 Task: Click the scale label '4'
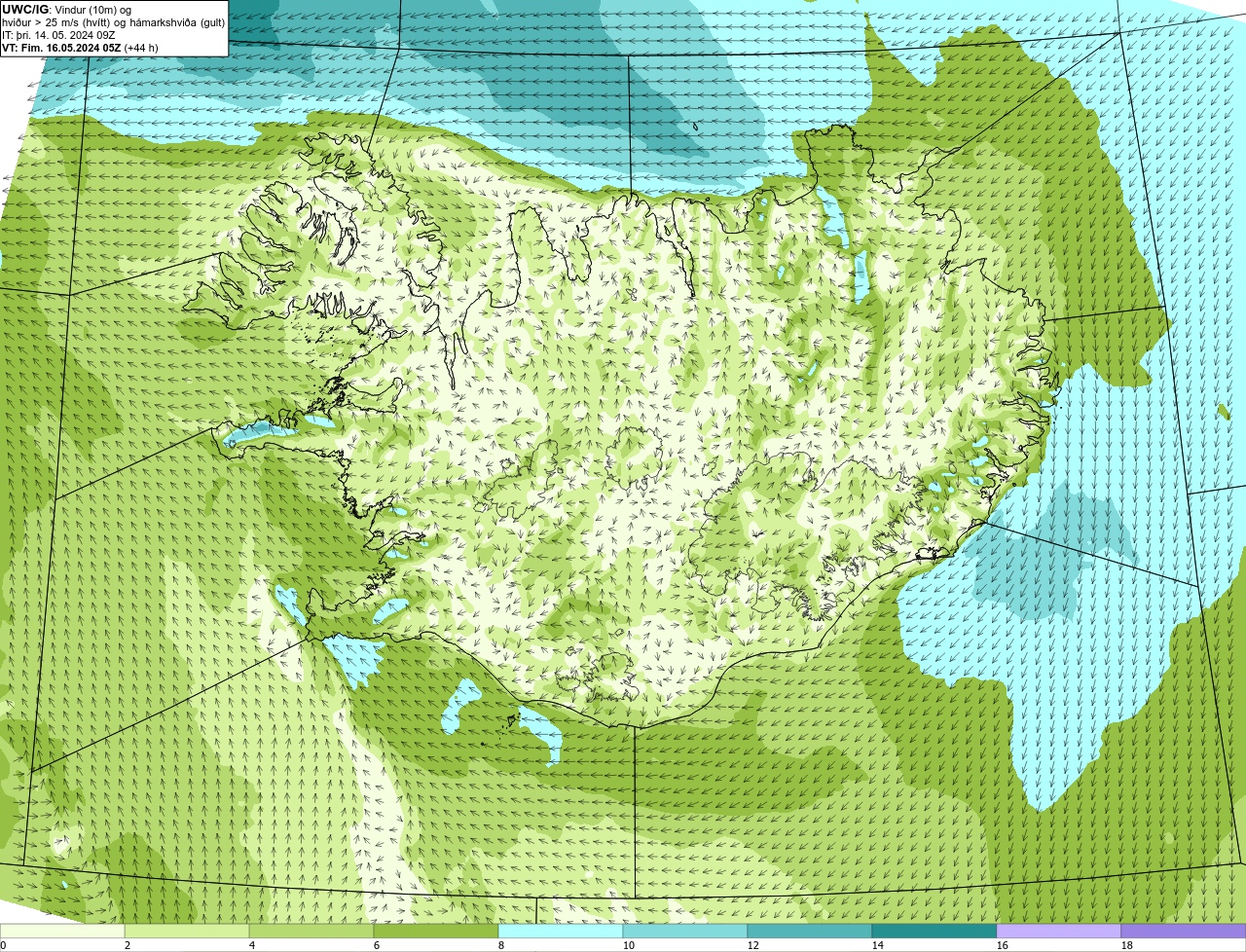(x=252, y=945)
